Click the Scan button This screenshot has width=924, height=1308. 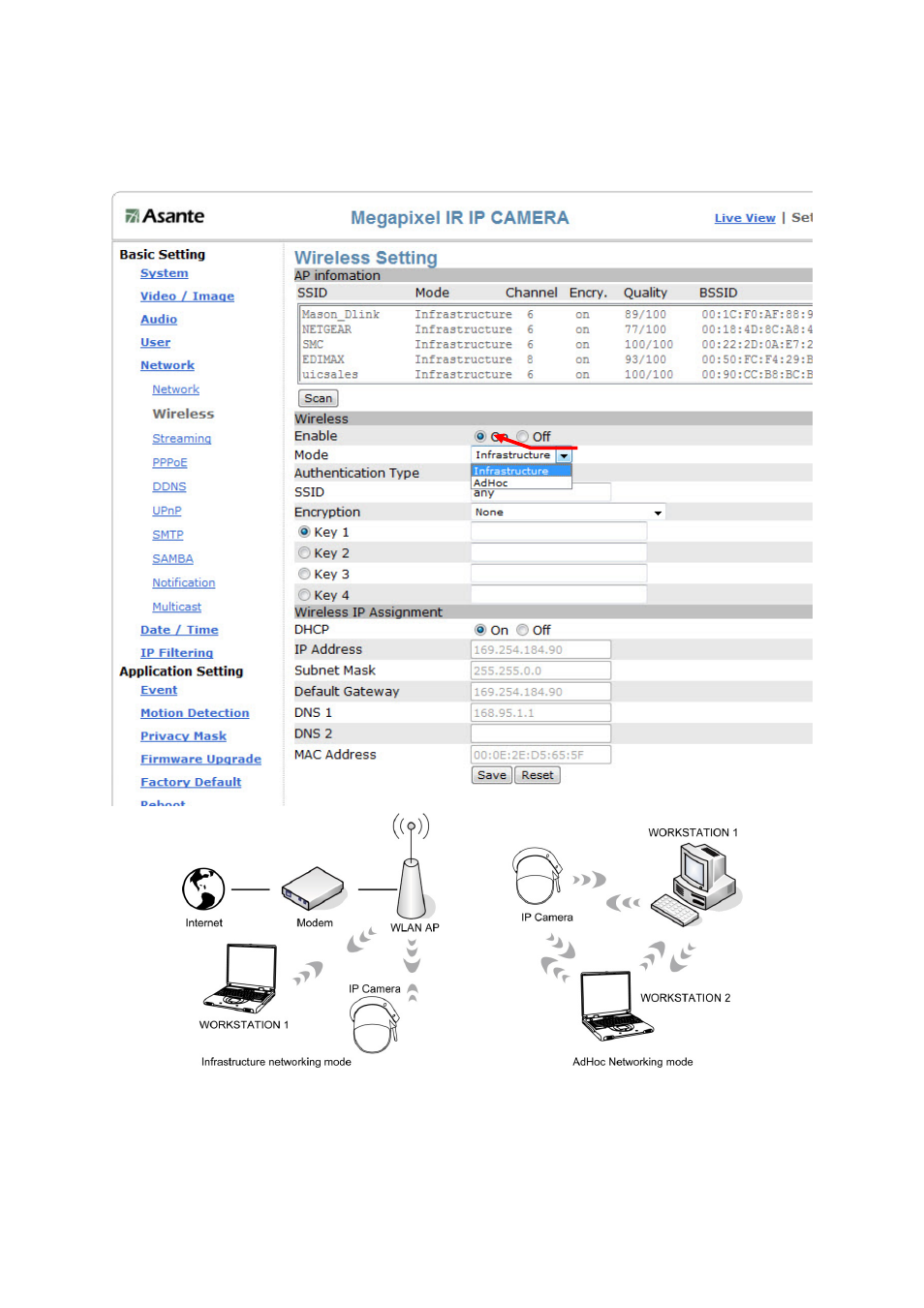(318, 398)
